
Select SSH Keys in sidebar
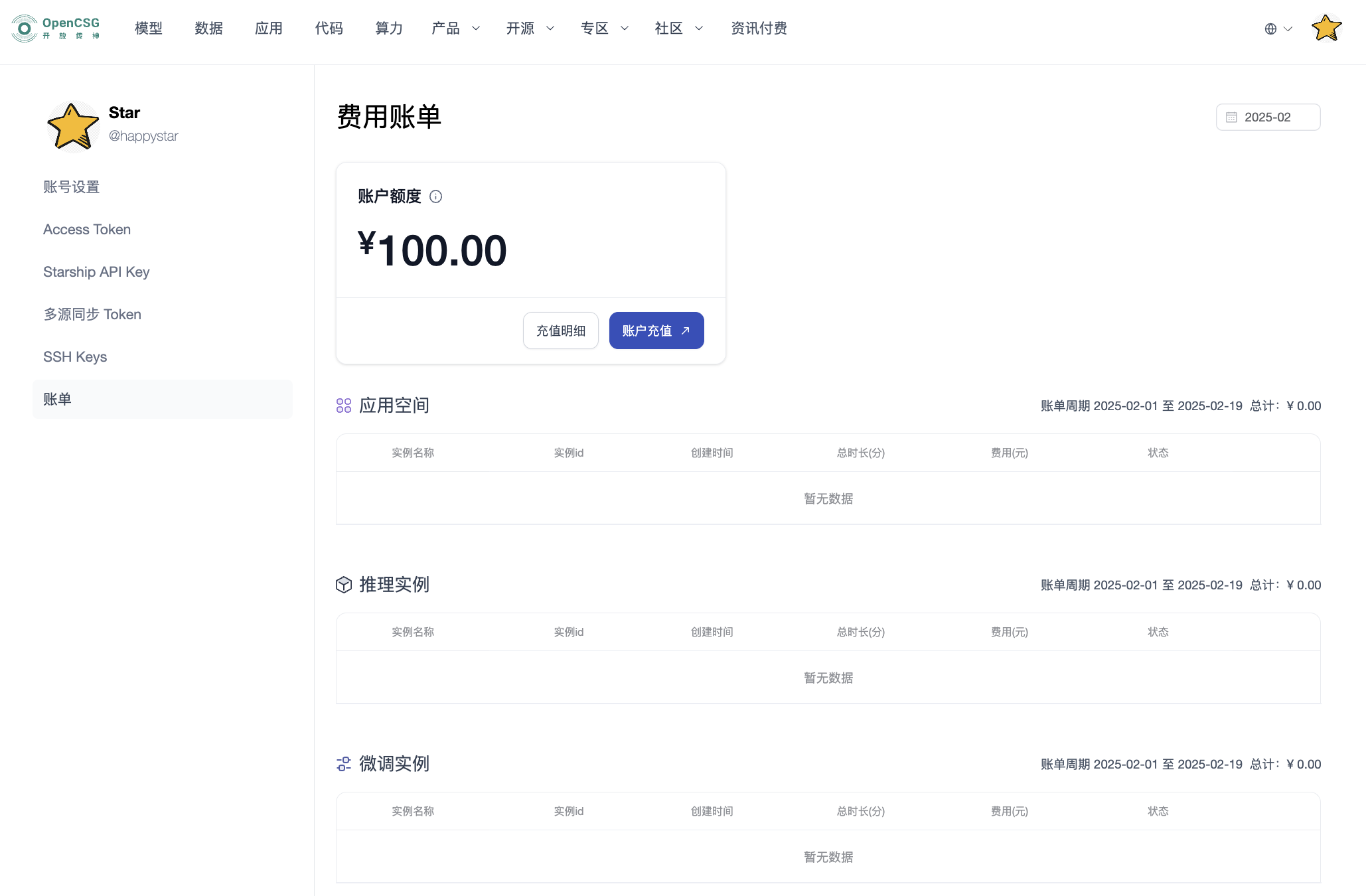[x=75, y=357]
